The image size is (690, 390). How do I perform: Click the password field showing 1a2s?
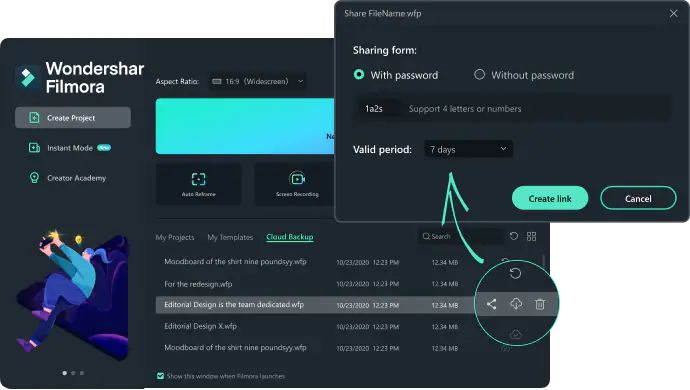point(513,109)
